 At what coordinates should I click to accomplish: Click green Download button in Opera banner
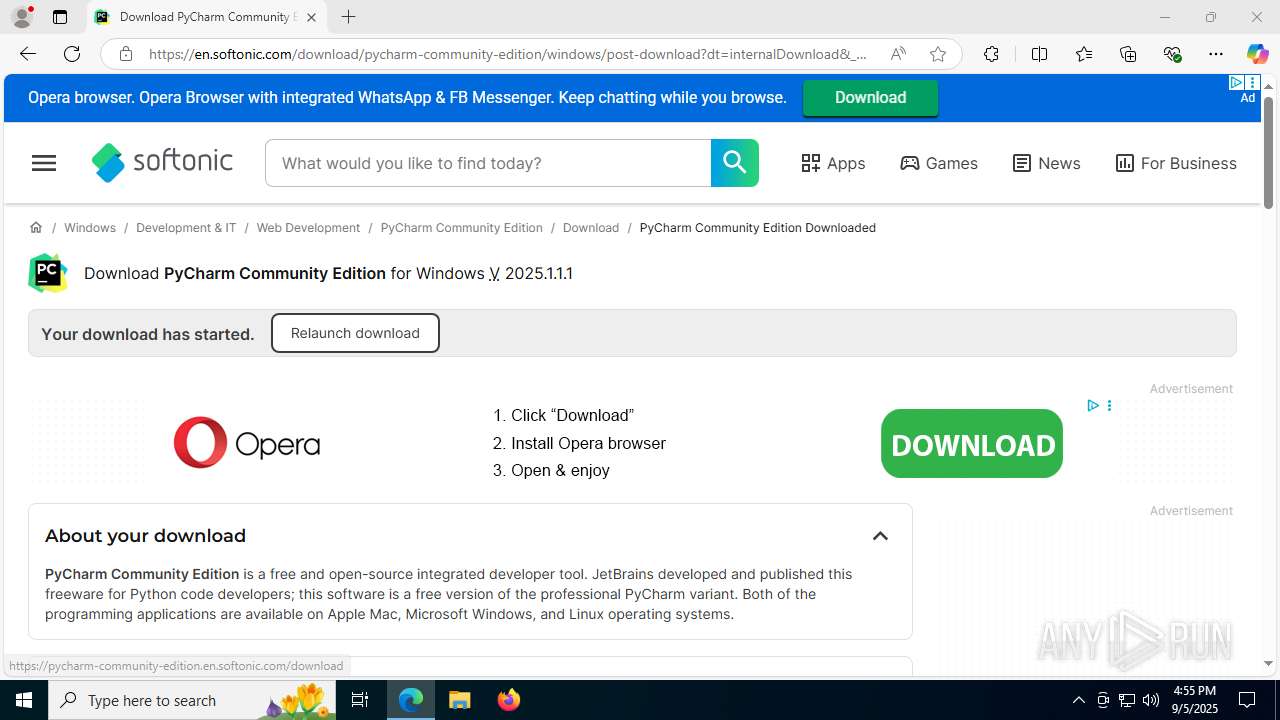click(x=870, y=98)
